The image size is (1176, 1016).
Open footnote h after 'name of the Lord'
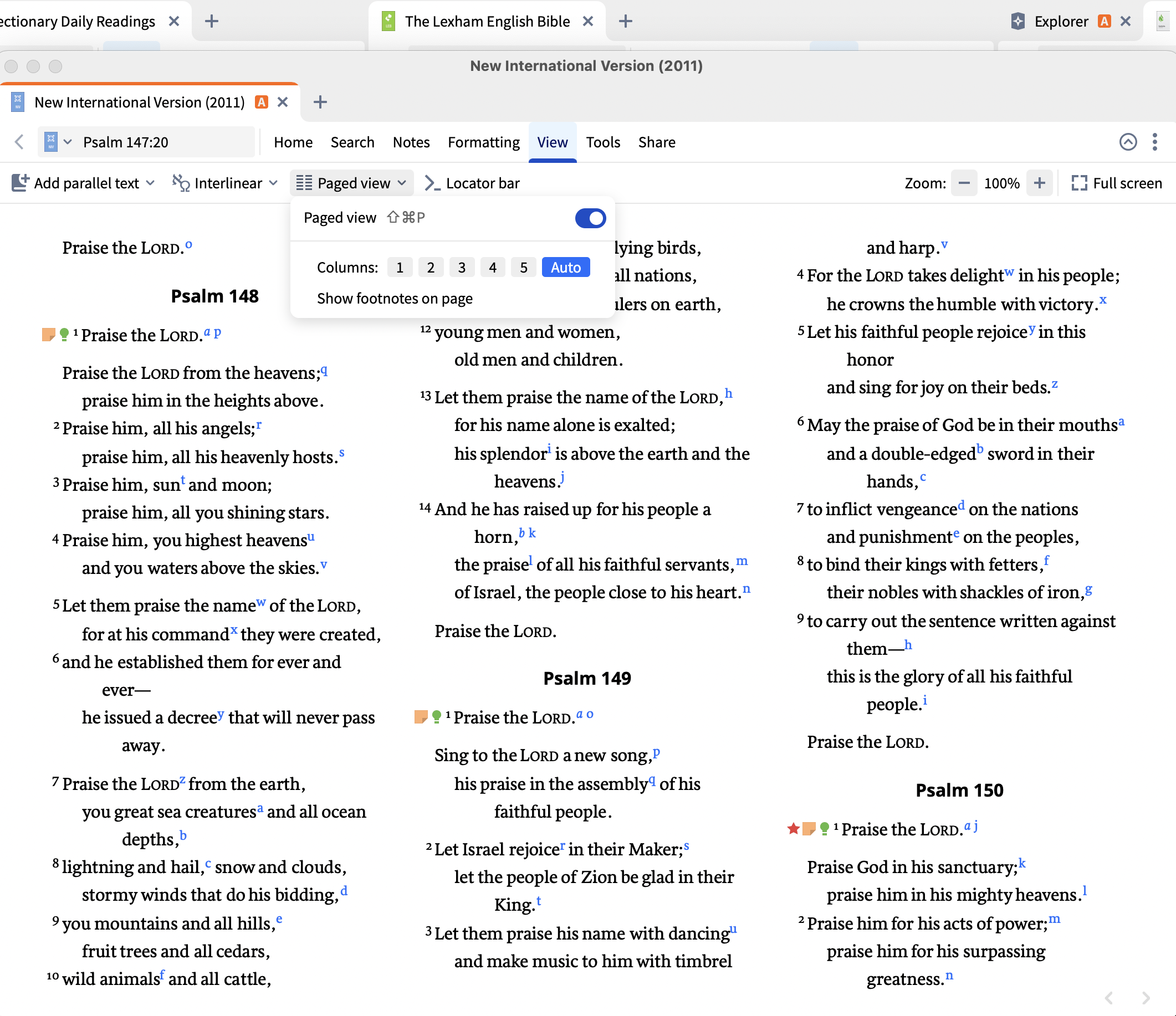728,393
